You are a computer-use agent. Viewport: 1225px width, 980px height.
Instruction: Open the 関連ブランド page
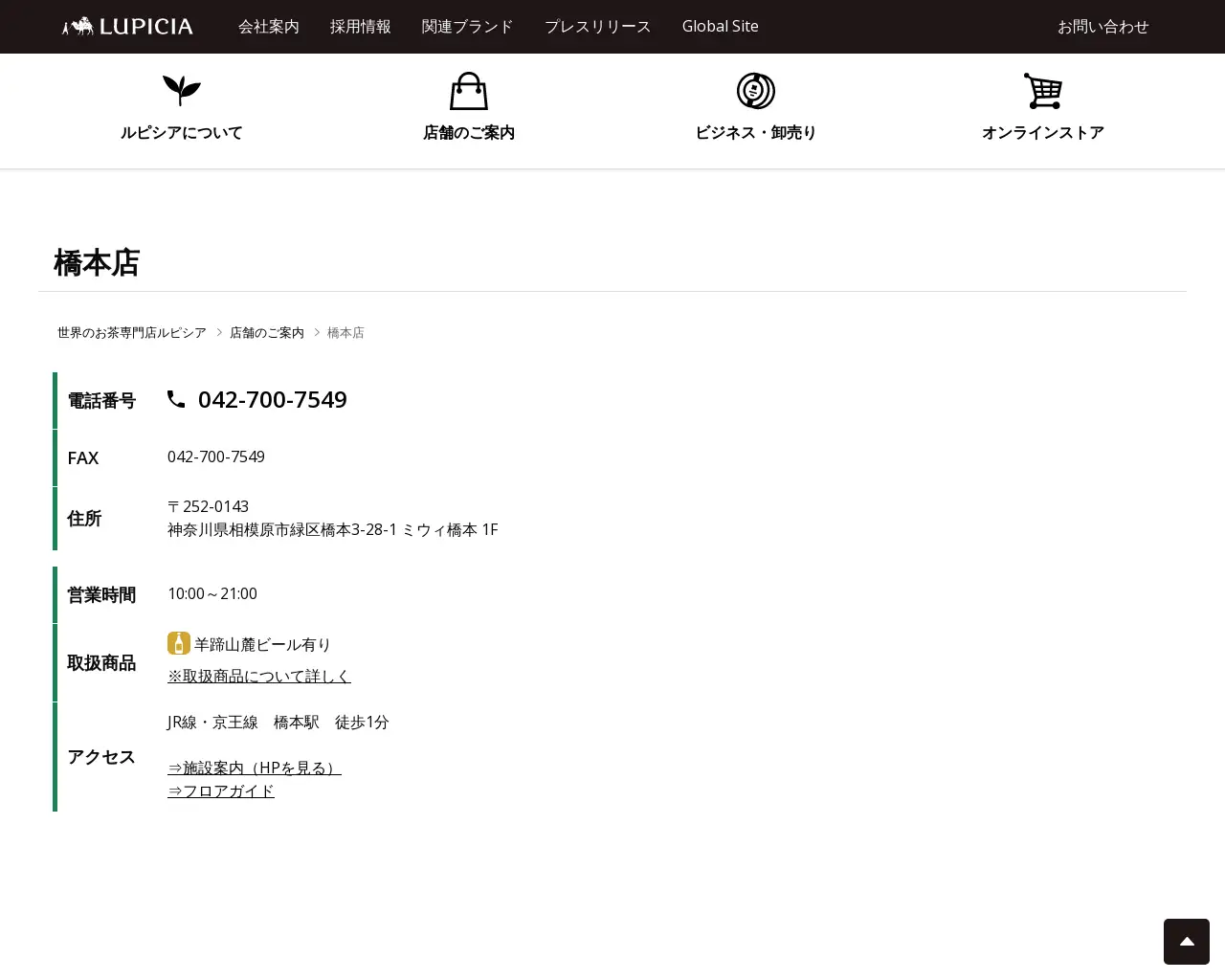click(x=467, y=27)
